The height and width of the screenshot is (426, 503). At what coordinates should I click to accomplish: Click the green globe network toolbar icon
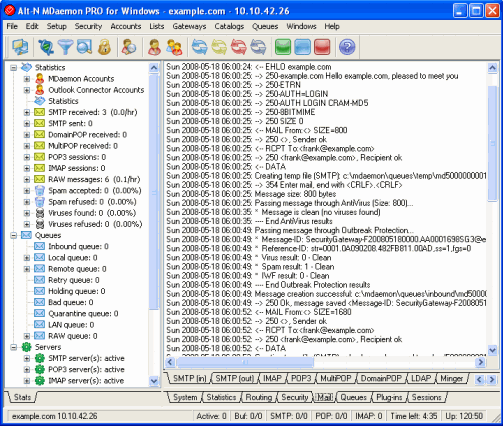pyautogui.click(x=46, y=47)
